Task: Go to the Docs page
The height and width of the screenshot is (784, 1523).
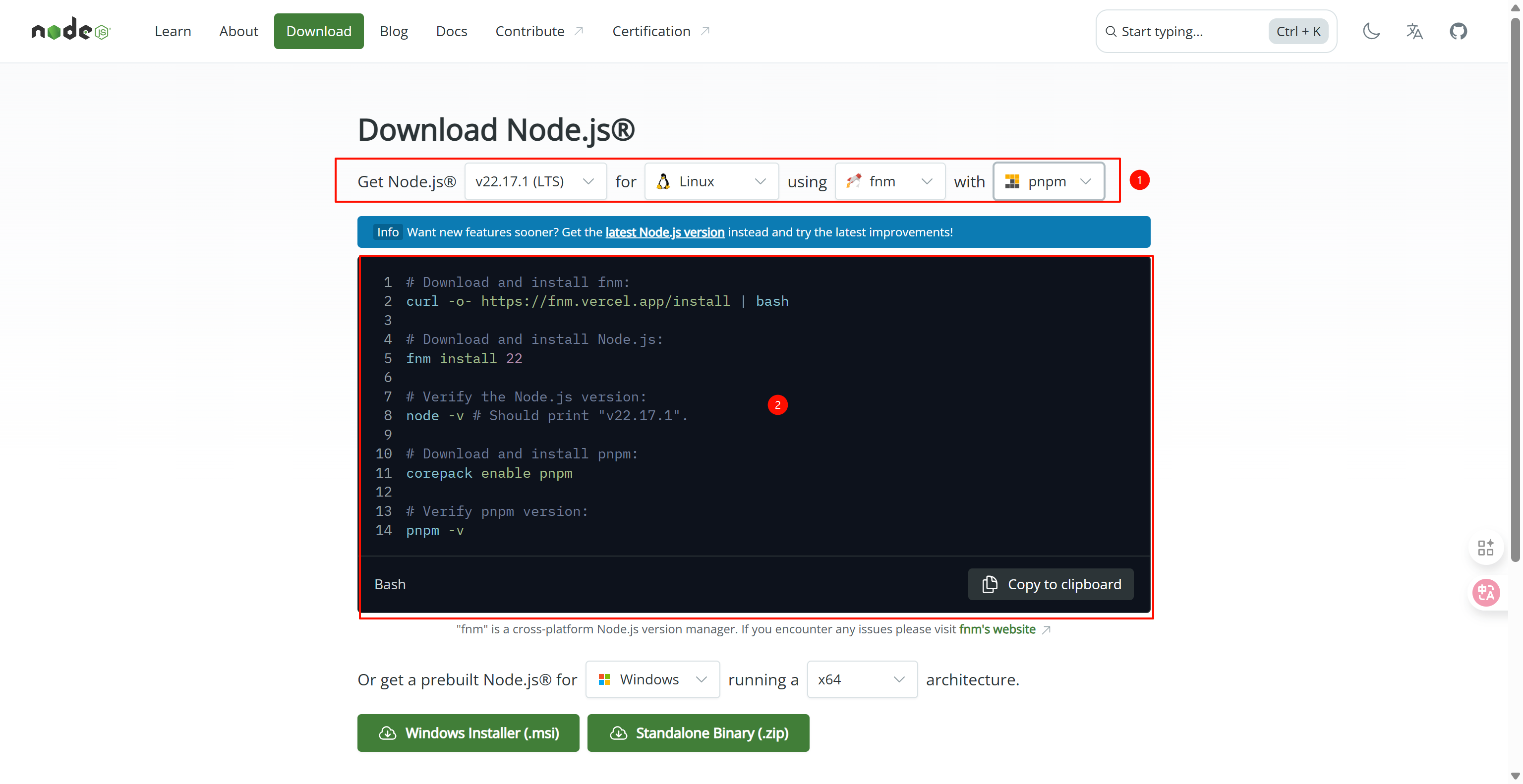Action: pos(451,31)
